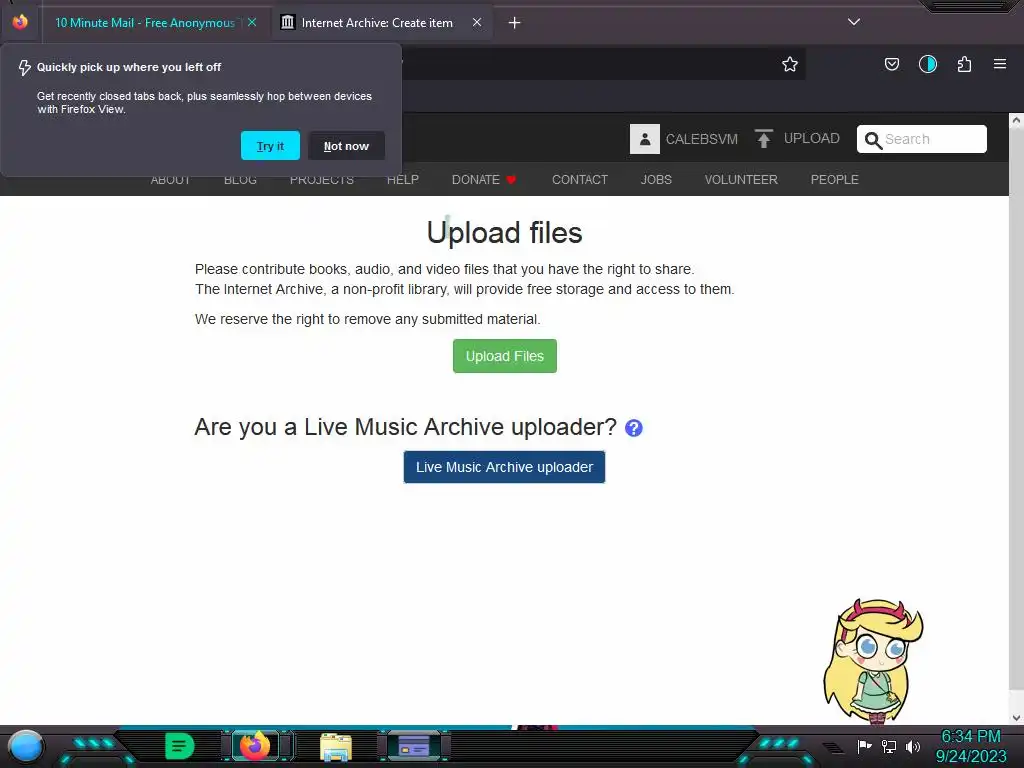This screenshot has height=768, width=1024.
Task: Open the half-circle account icon in the toolbar
Action: click(927, 64)
